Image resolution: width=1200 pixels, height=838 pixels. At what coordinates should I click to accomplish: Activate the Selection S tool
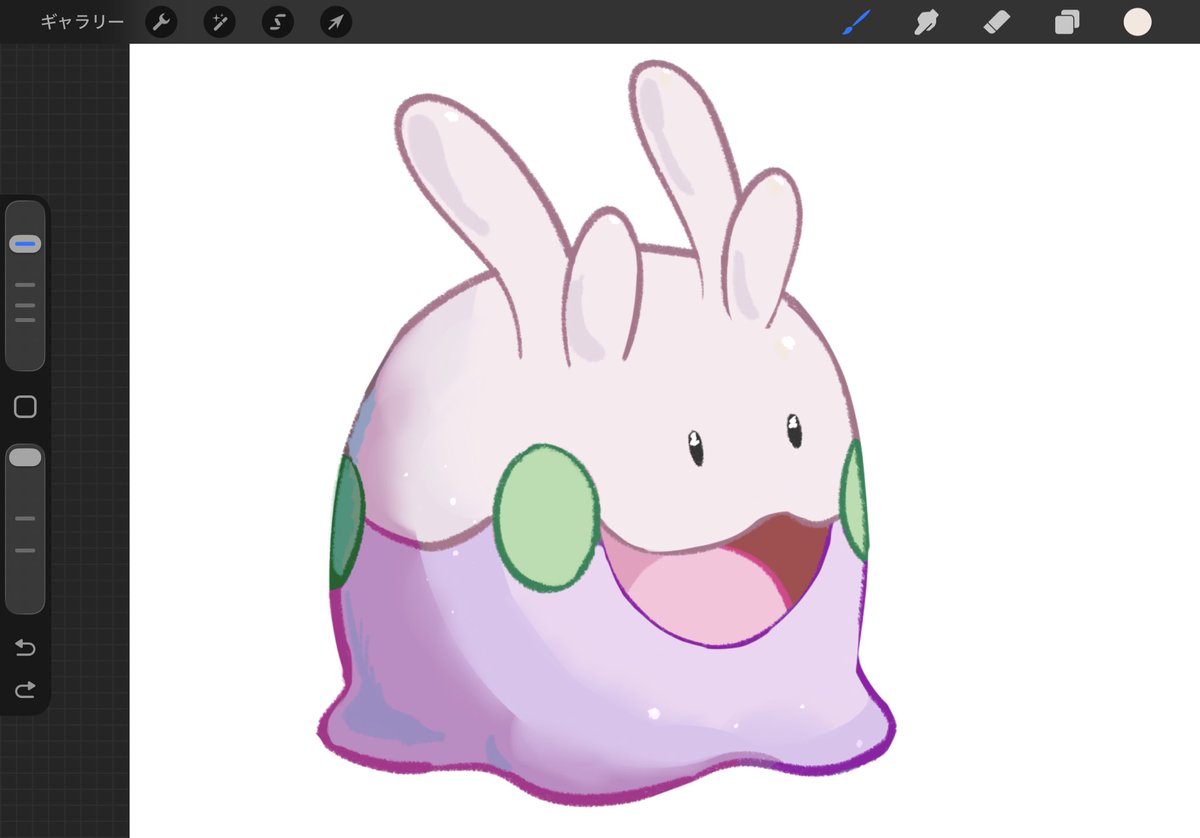click(x=278, y=22)
